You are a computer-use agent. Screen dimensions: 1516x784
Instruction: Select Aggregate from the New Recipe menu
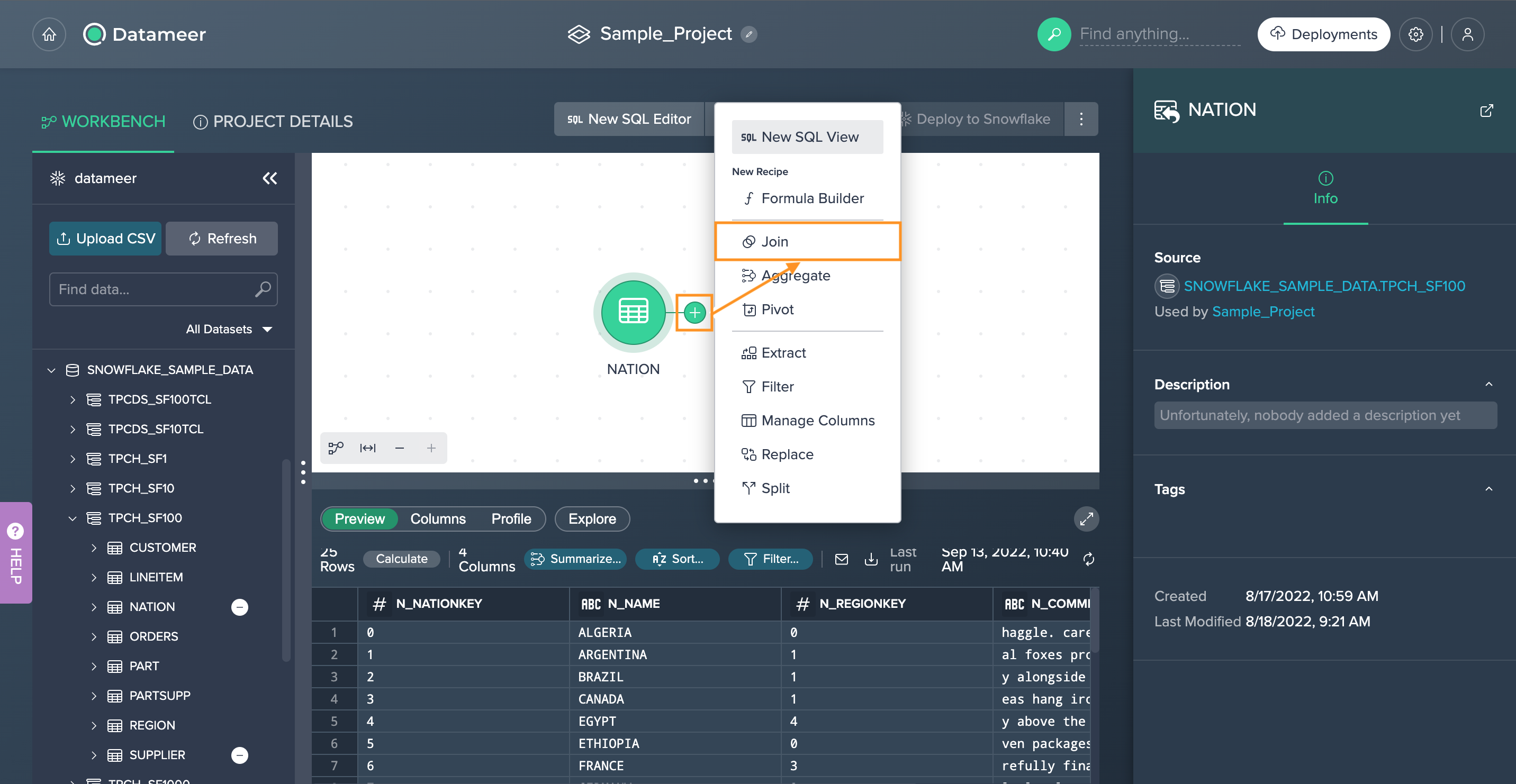pyautogui.click(x=796, y=275)
